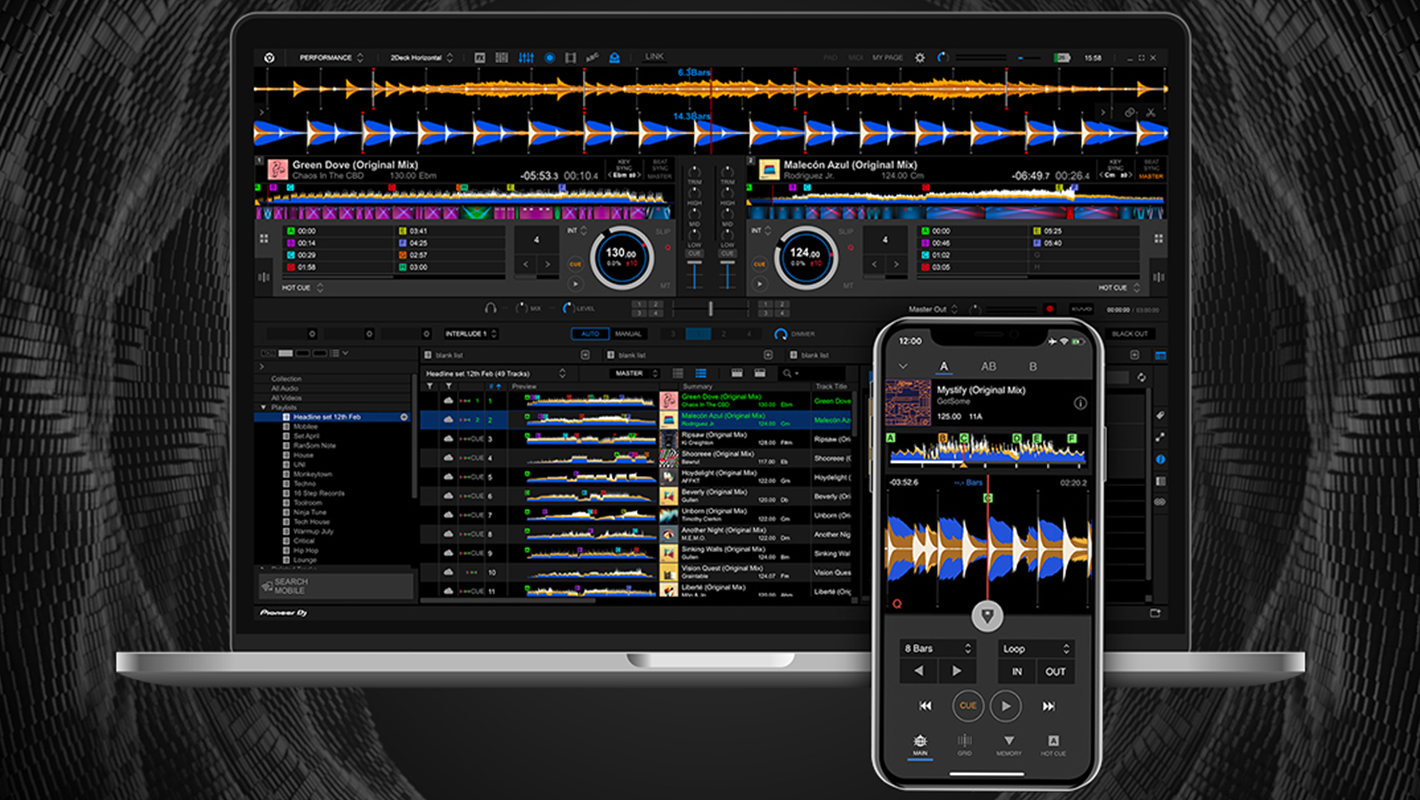Screen dimensions: 1420x800
Task: Toggle the AUTO transition mode
Action: point(589,334)
